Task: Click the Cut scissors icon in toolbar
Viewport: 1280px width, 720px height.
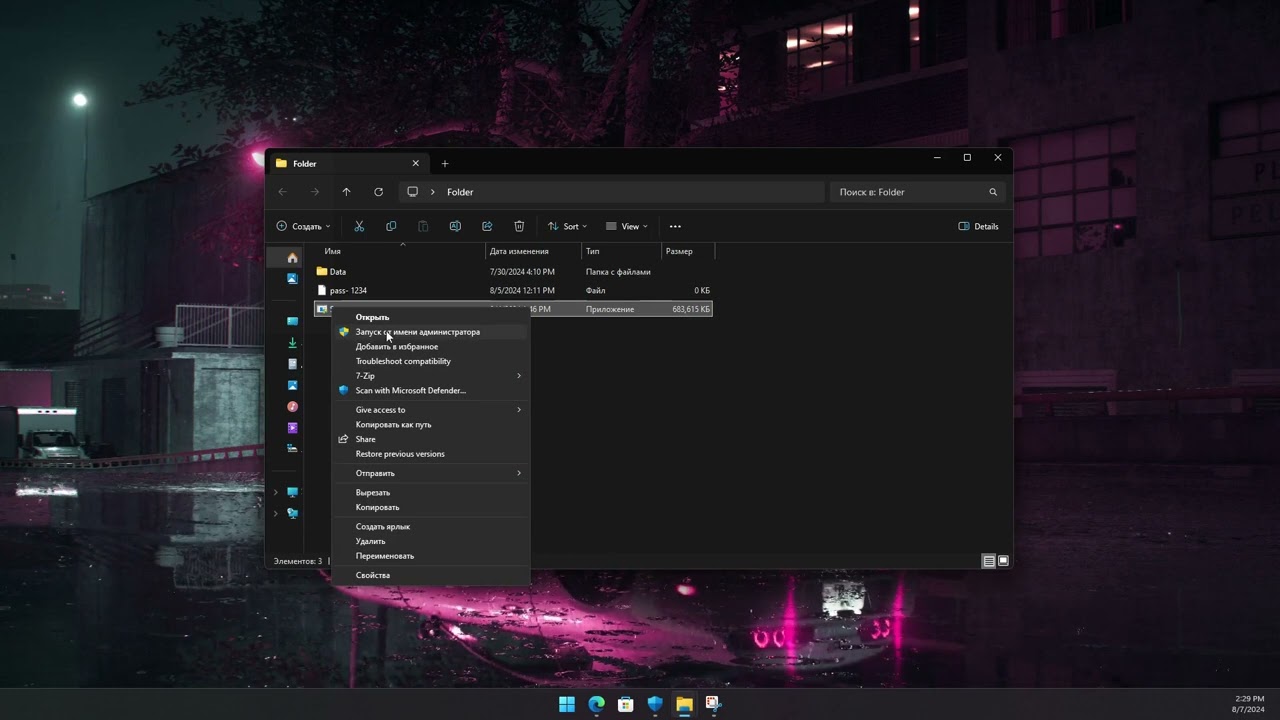Action: point(359,226)
